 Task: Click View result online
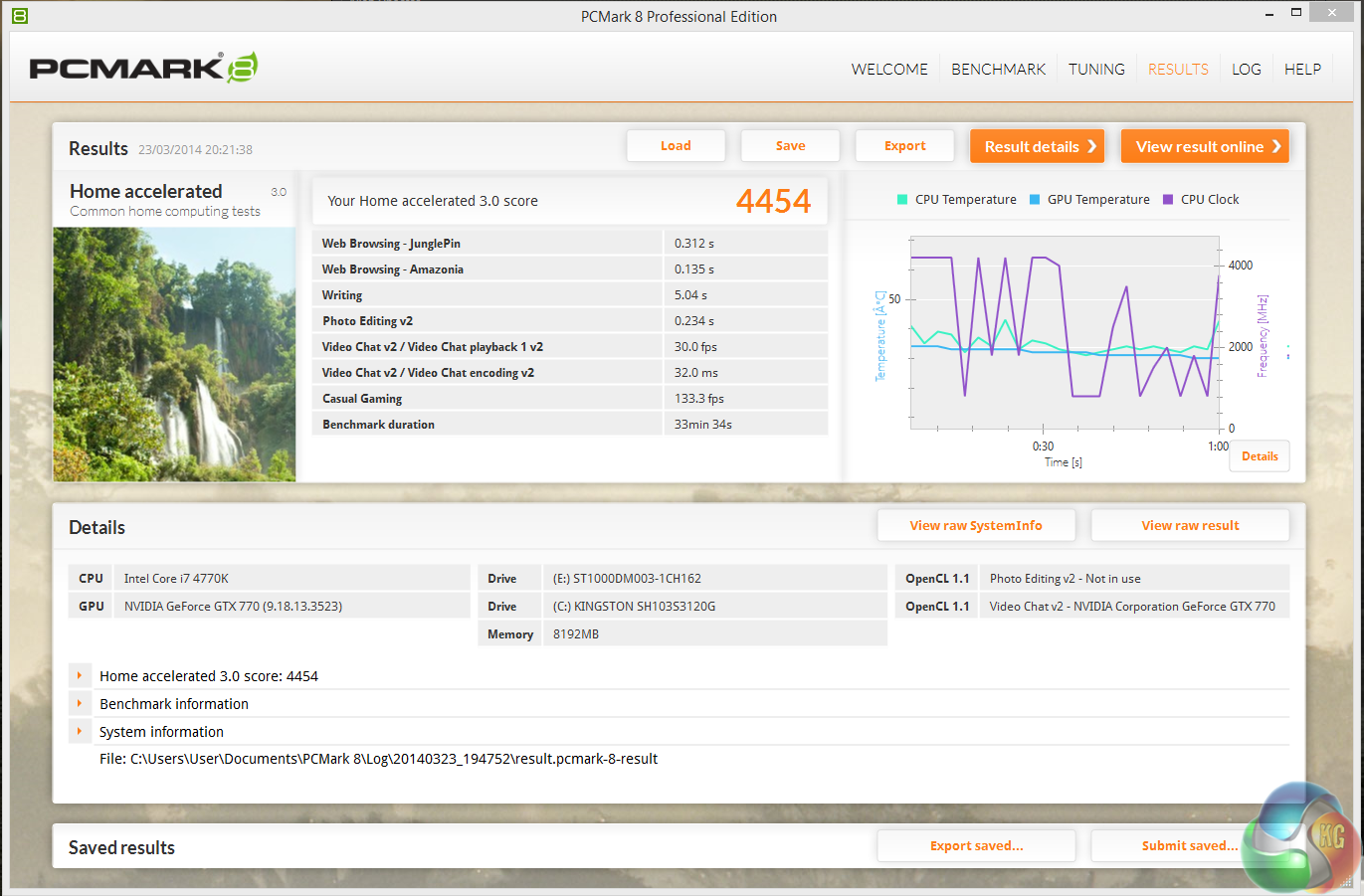pyautogui.click(x=1205, y=146)
